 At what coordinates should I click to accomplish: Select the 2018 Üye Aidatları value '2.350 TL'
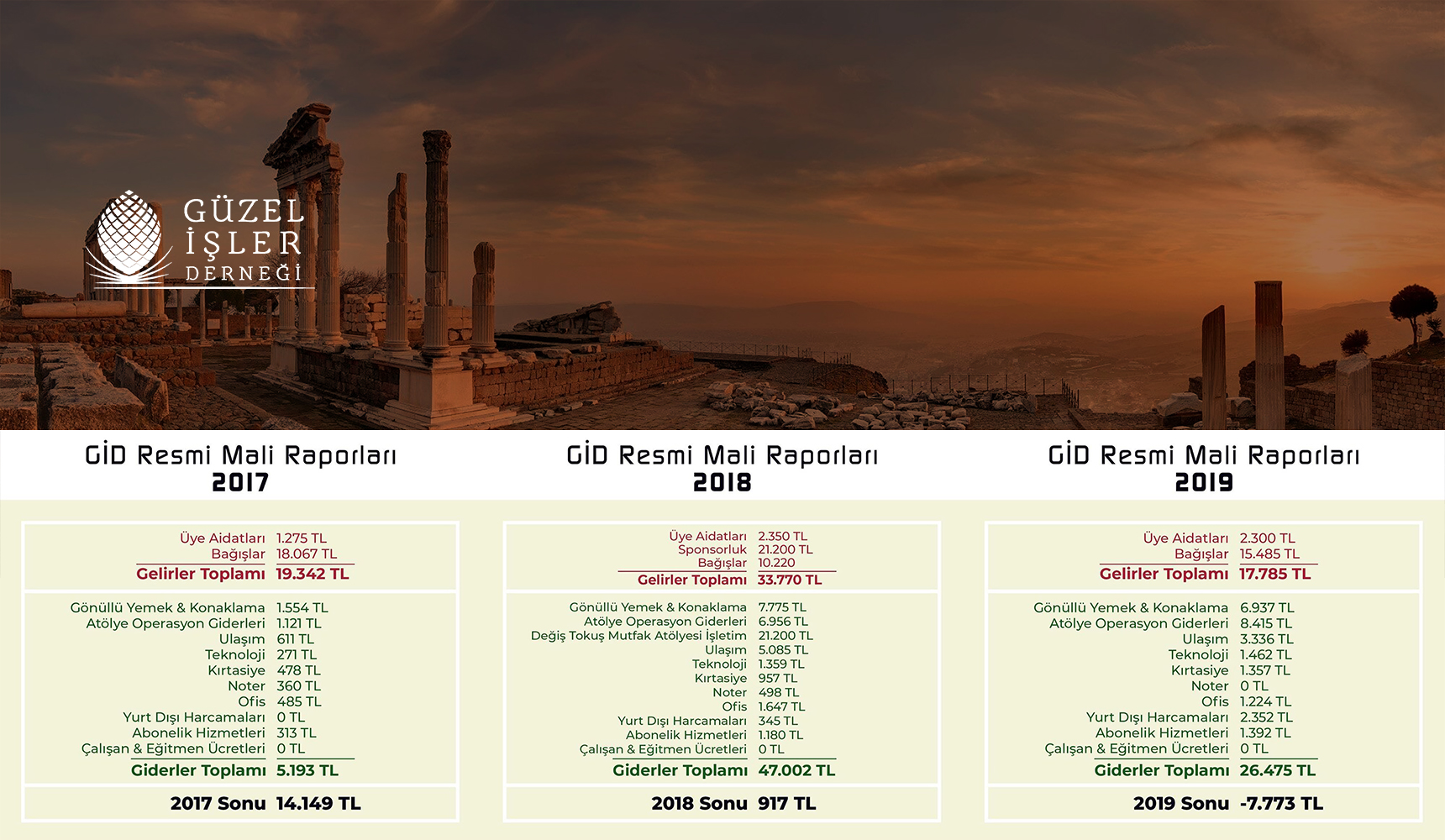pos(783,537)
